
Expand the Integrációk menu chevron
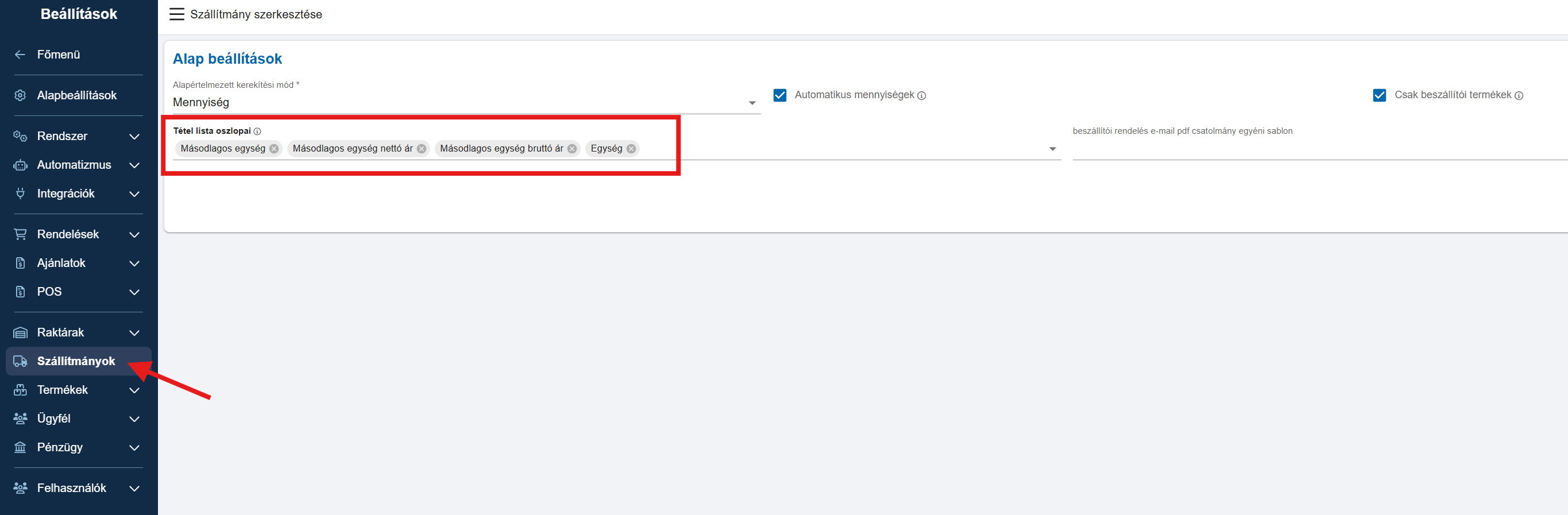pos(134,194)
